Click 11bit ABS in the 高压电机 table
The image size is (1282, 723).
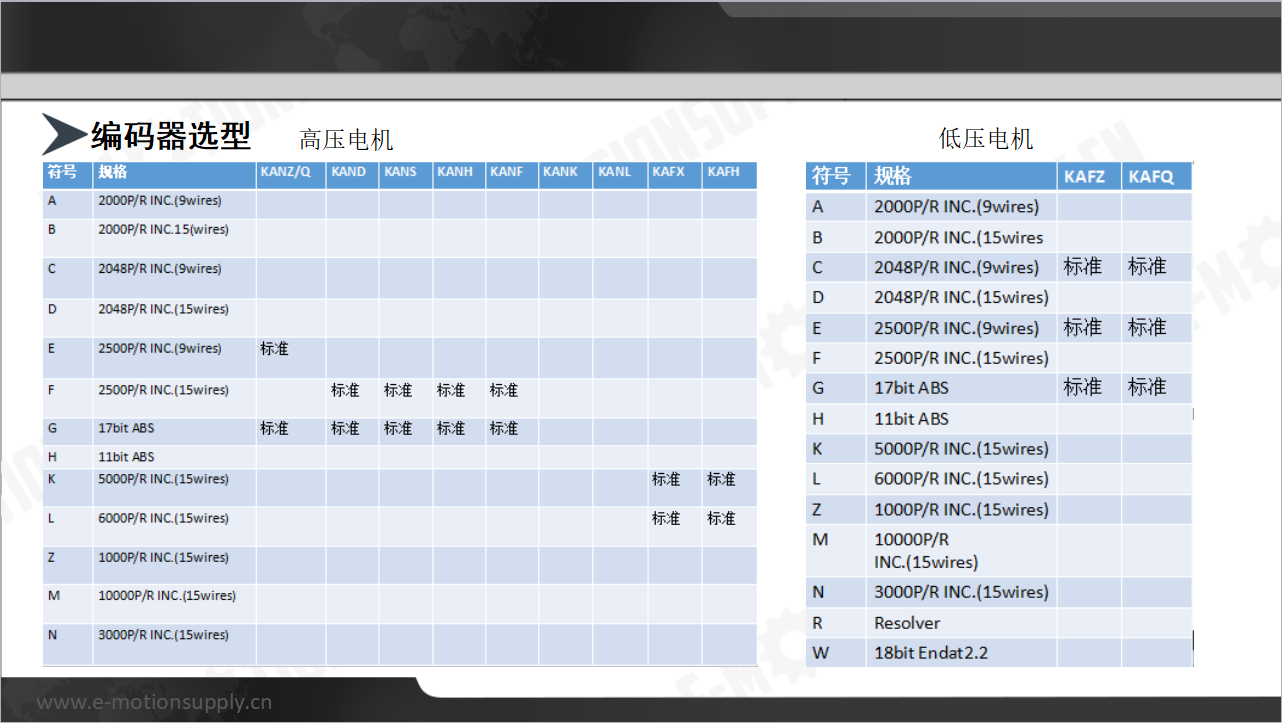click(x=126, y=457)
